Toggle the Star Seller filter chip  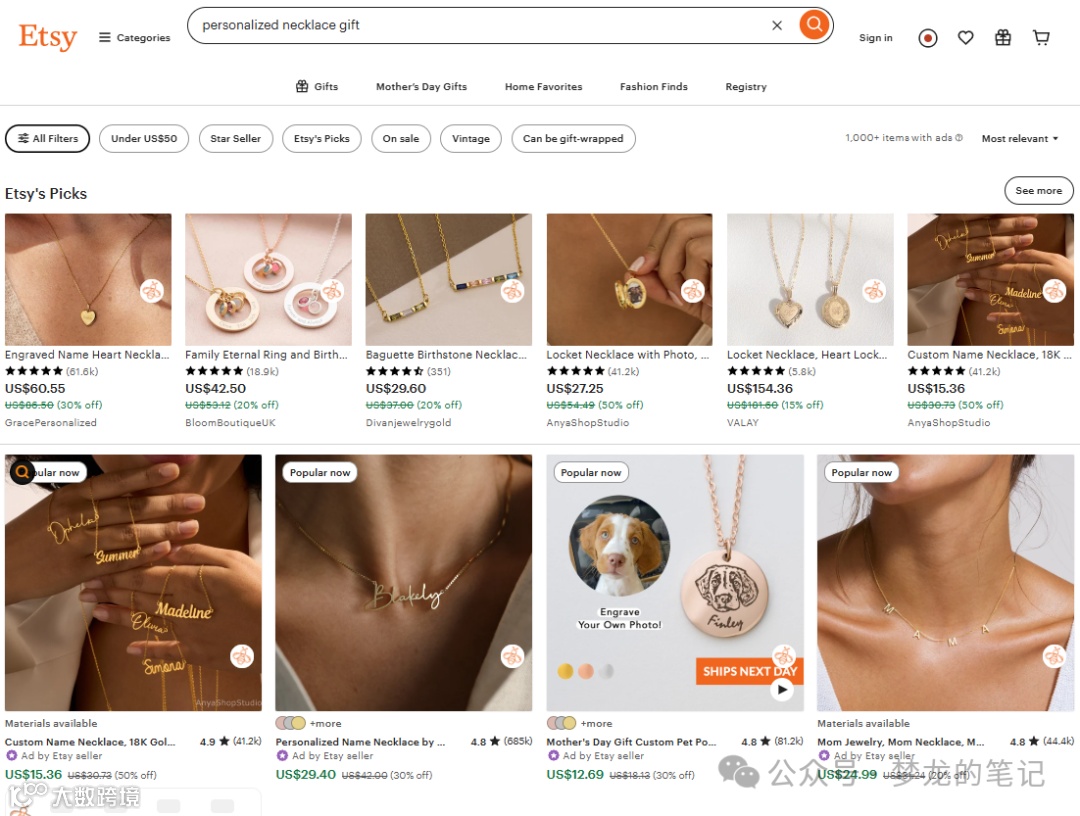pos(236,138)
